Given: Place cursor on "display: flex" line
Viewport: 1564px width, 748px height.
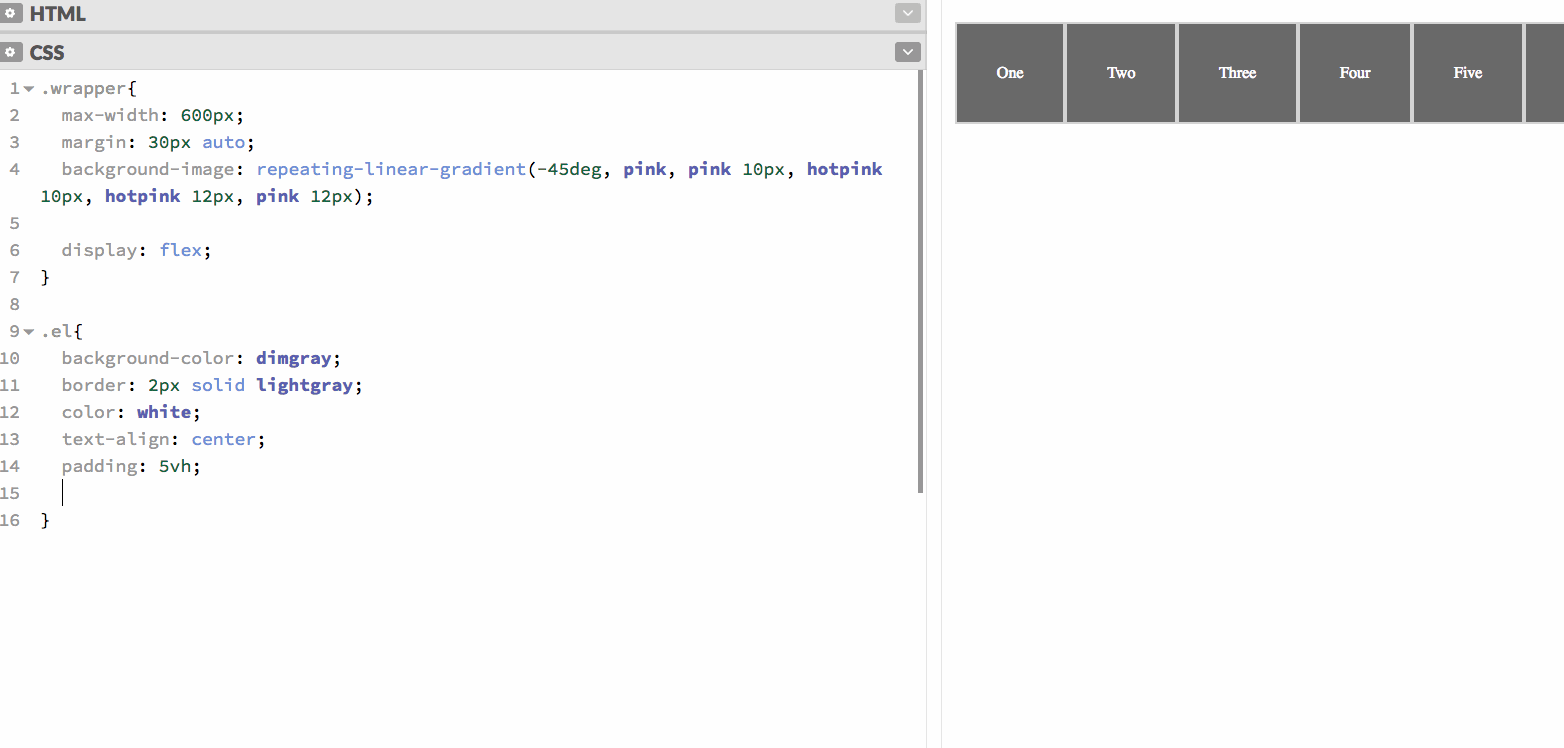Looking at the screenshot, I should (136, 250).
